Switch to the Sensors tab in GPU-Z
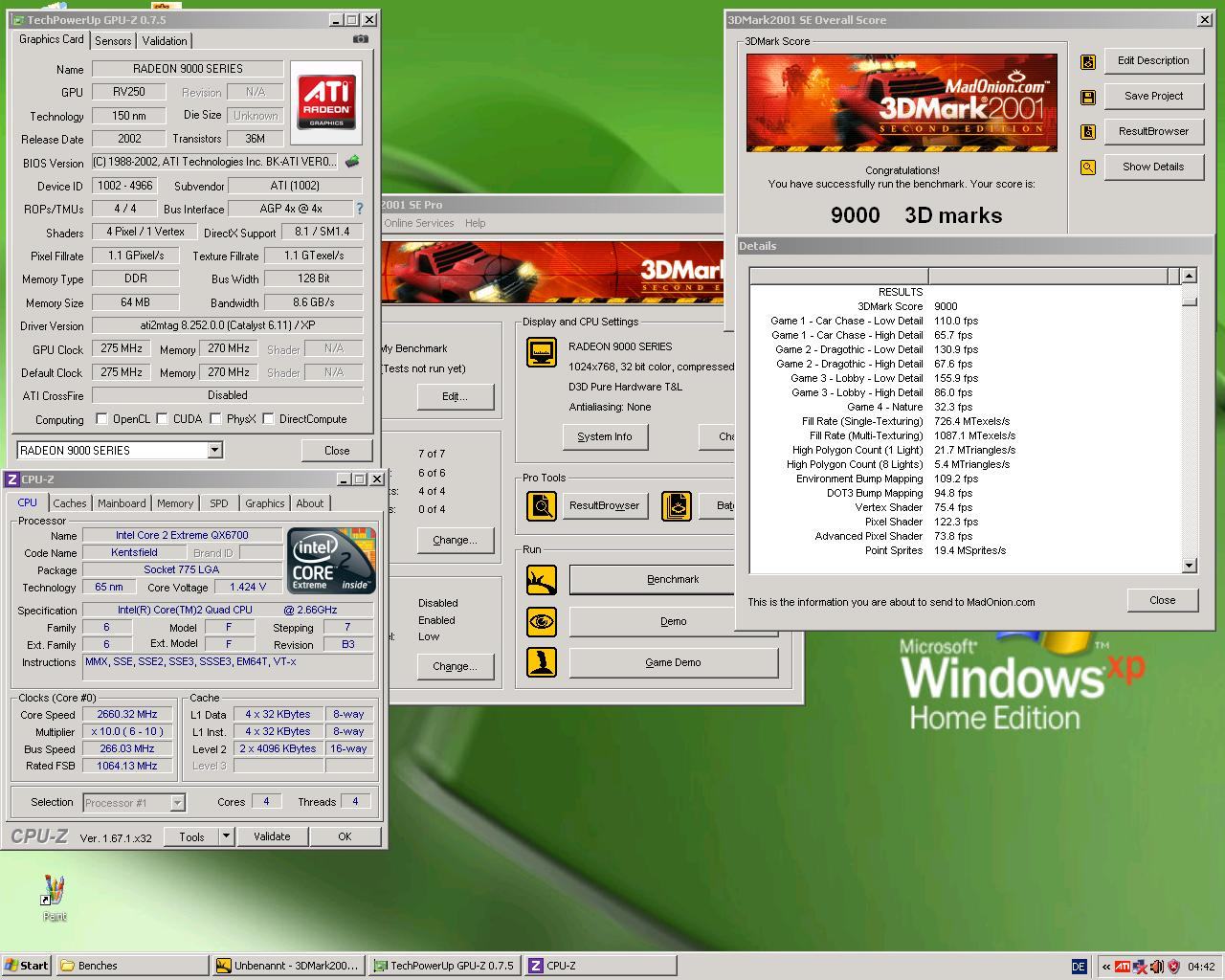Viewport: 1225px width, 980px height. (113, 40)
